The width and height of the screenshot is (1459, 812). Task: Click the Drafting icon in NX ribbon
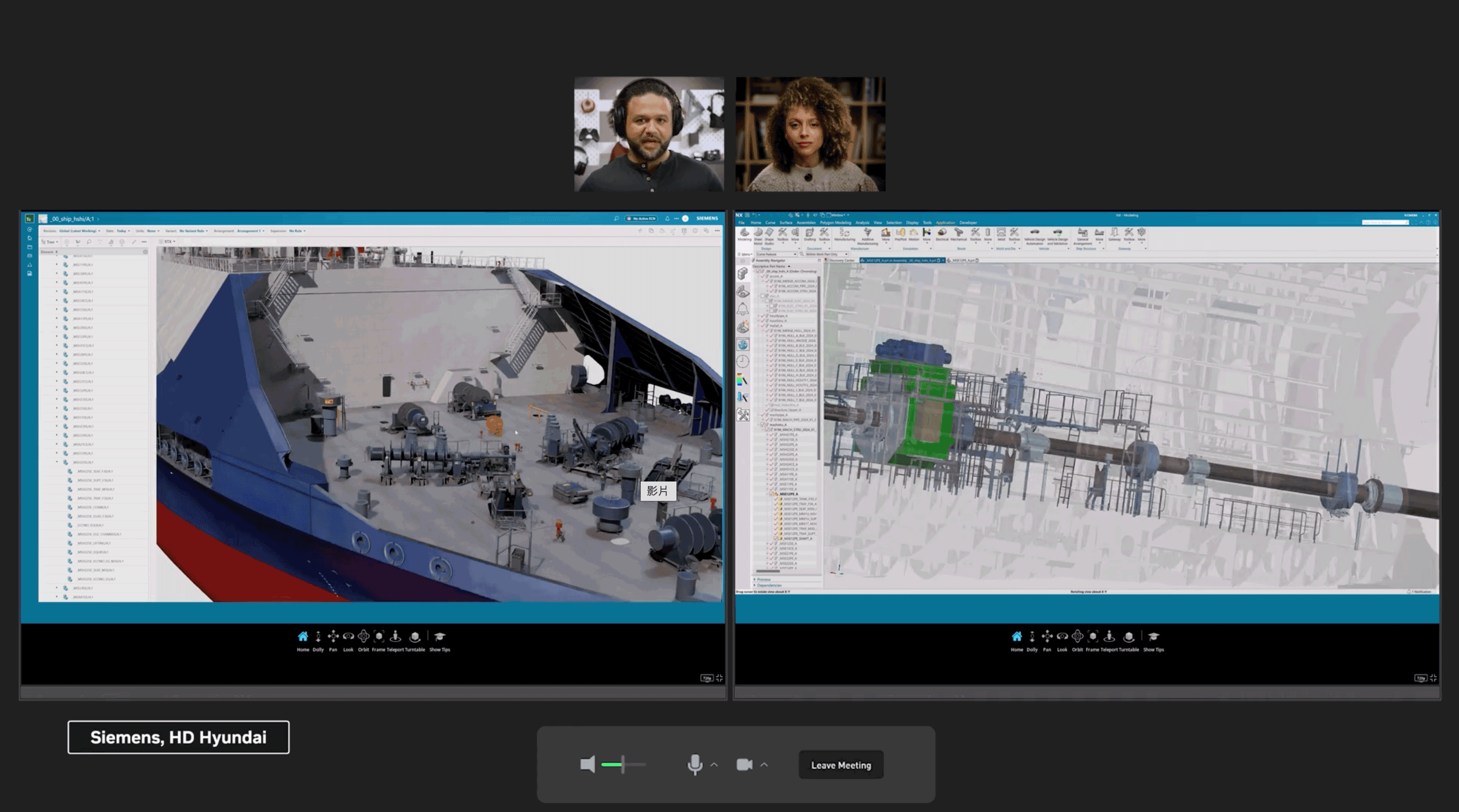point(810,233)
